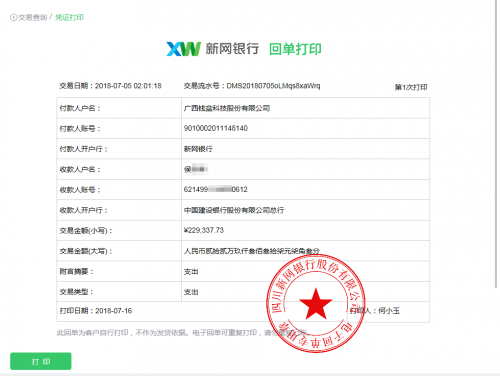Viewport: 500px width, 376px height.
Task: Click the 付款人户名 label
Action: (80, 108)
